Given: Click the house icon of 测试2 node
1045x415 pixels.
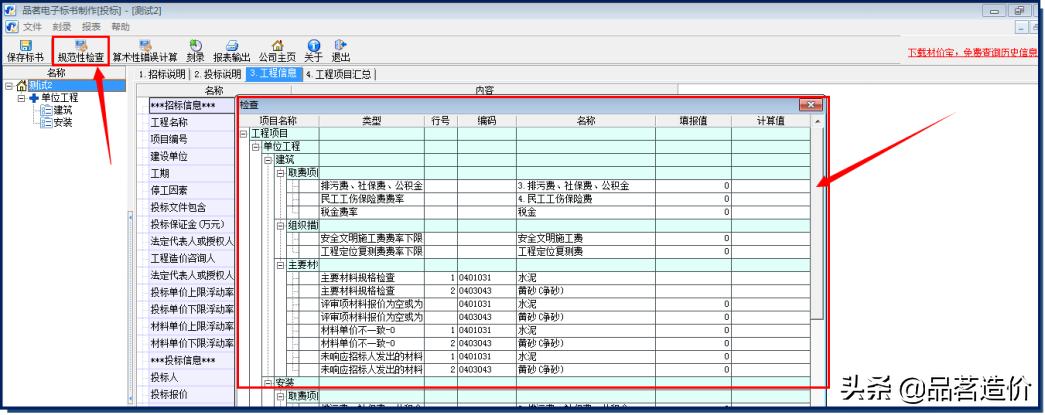Looking at the screenshot, I should tap(21, 85).
